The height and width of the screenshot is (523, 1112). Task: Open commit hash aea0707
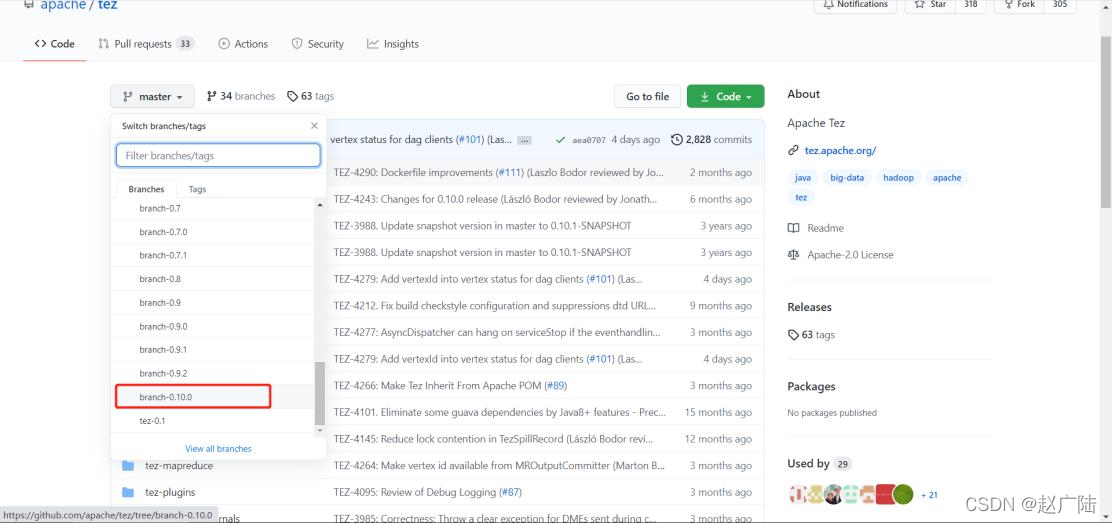589,140
